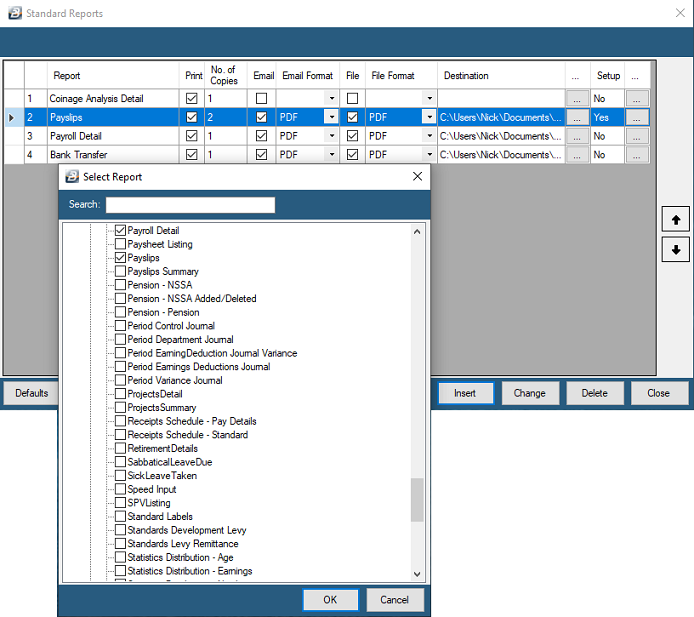
Task: Open setup ellipsis button for Coinage Analysis Detail
Action: click(x=636, y=98)
